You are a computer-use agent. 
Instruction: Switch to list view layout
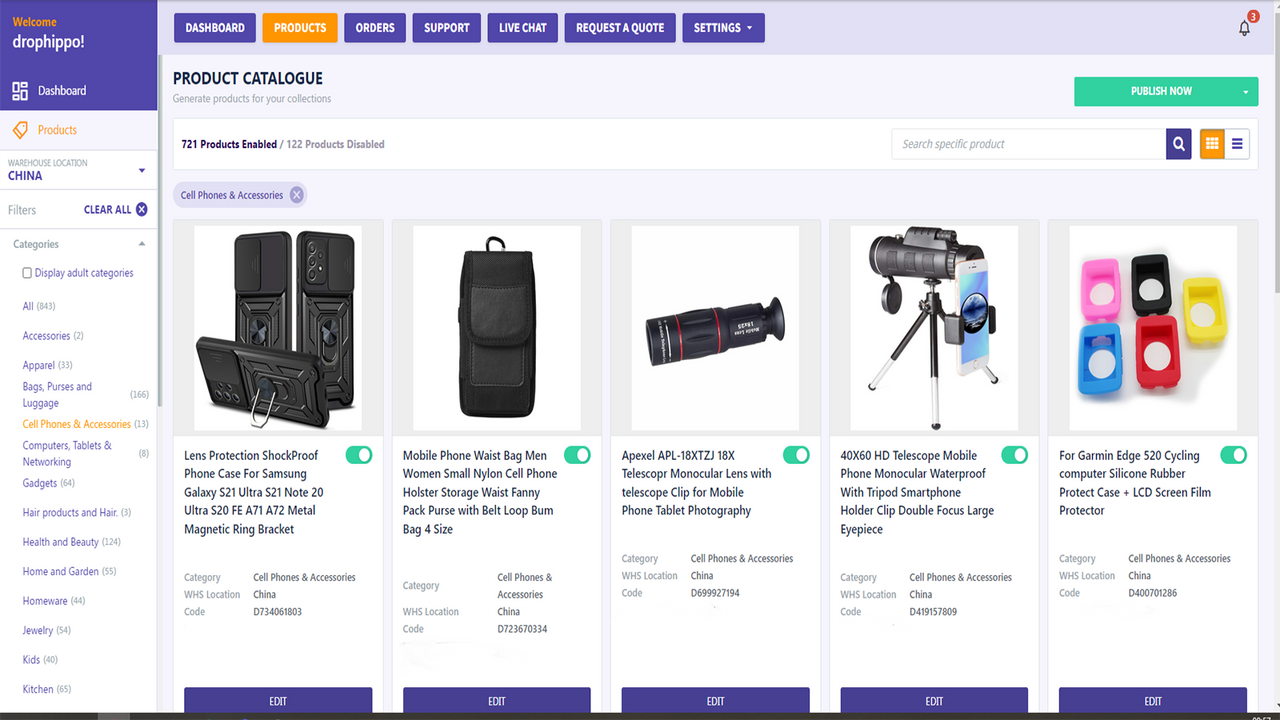[1237, 143]
